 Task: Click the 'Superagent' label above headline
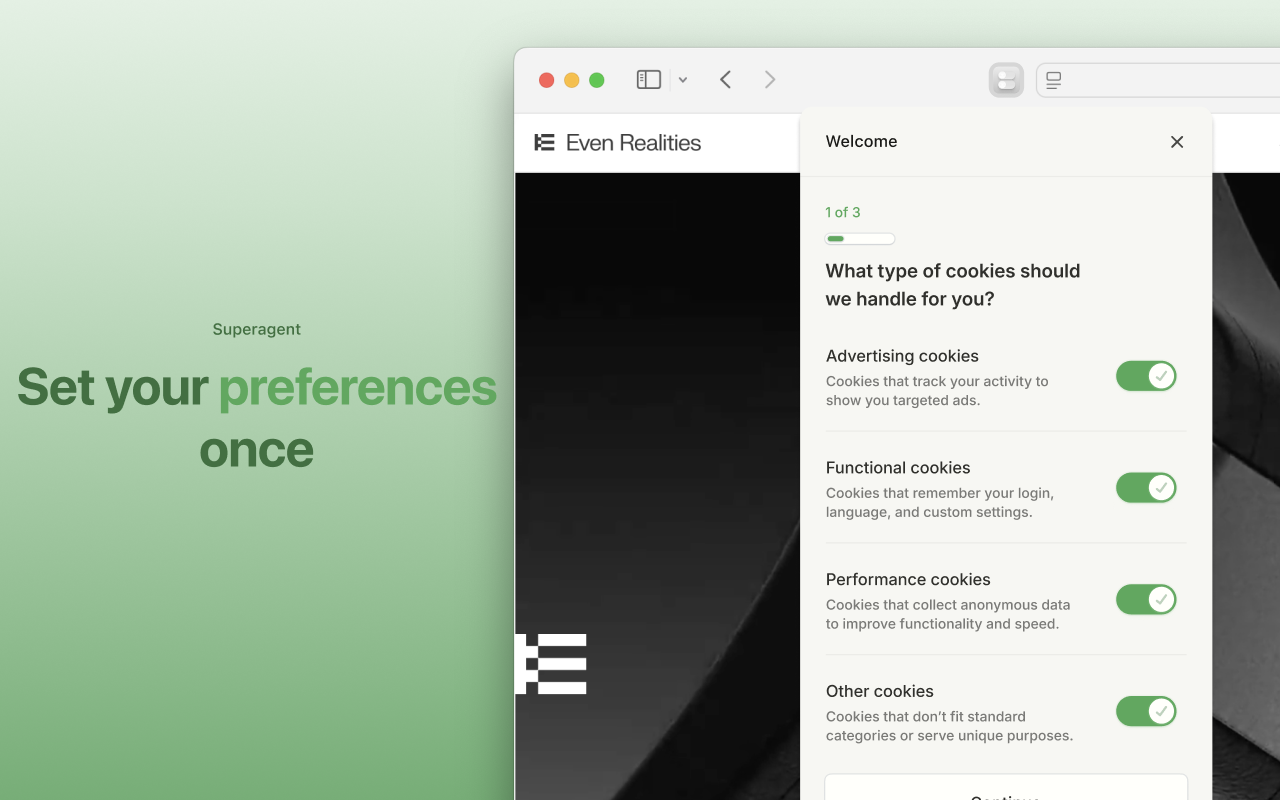pyautogui.click(x=257, y=329)
